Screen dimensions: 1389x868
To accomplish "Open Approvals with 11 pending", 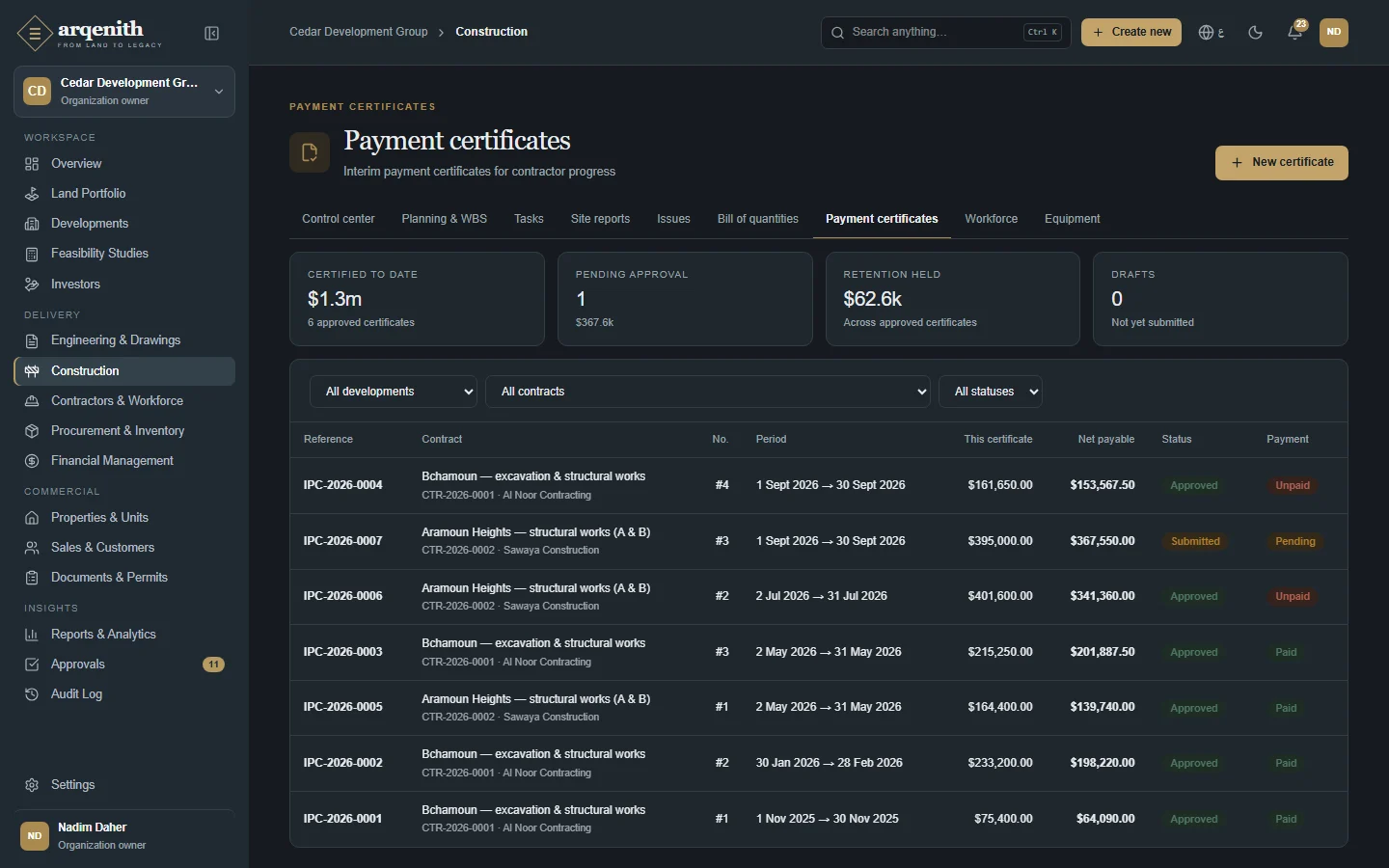I will [124, 665].
